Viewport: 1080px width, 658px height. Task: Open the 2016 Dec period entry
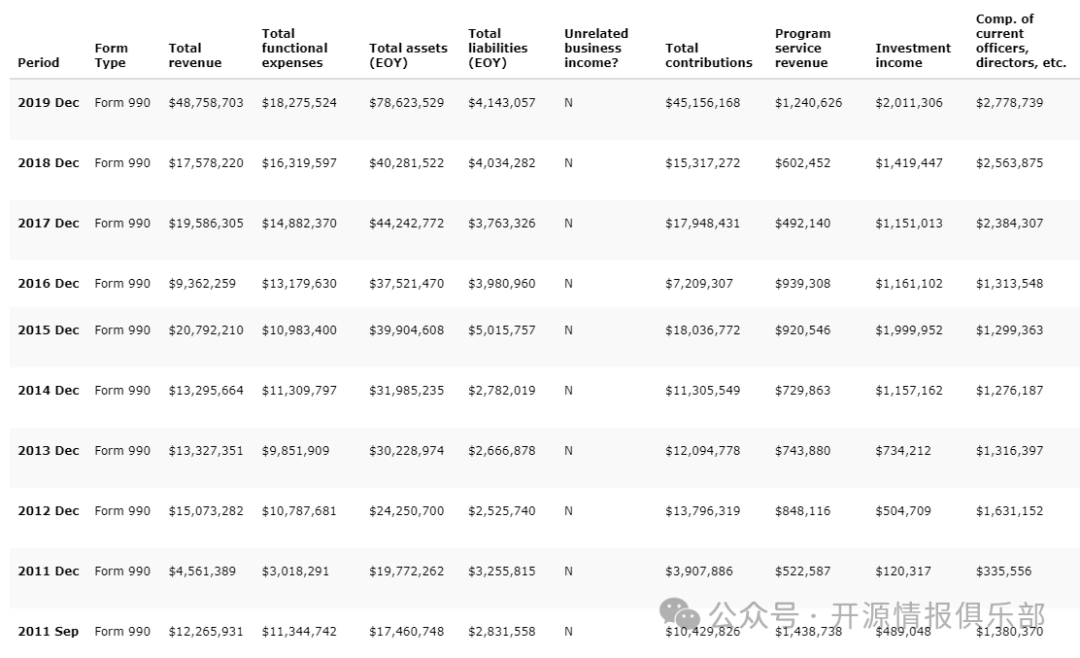pos(48,284)
